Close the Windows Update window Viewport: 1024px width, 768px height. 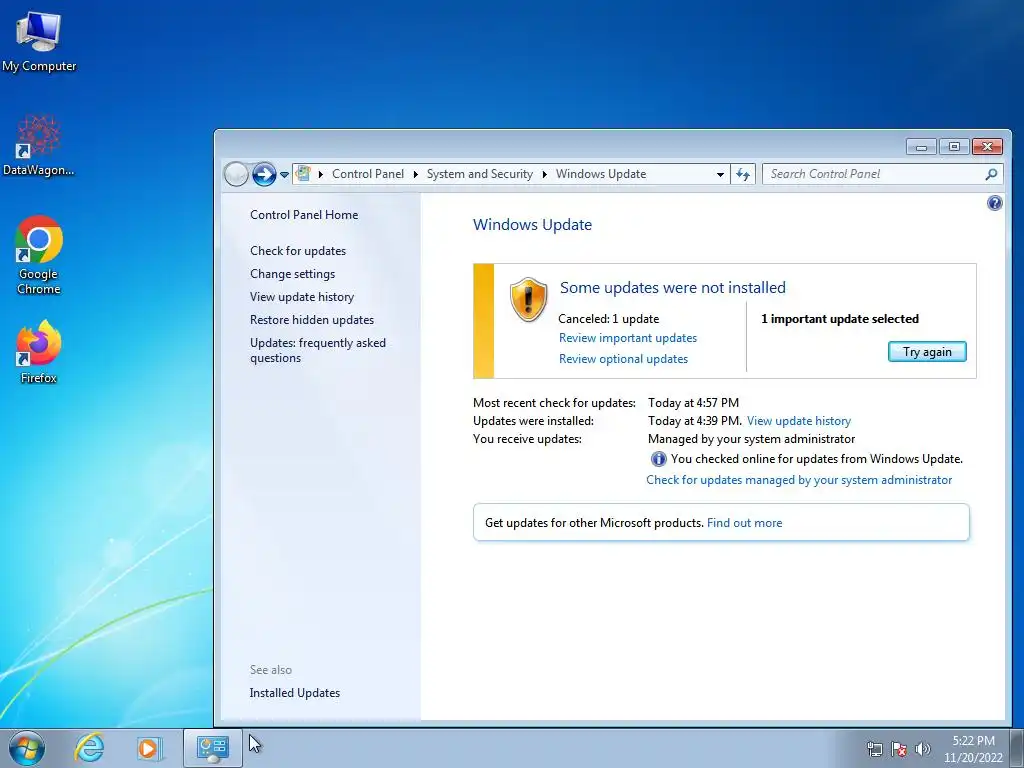tap(987, 147)
